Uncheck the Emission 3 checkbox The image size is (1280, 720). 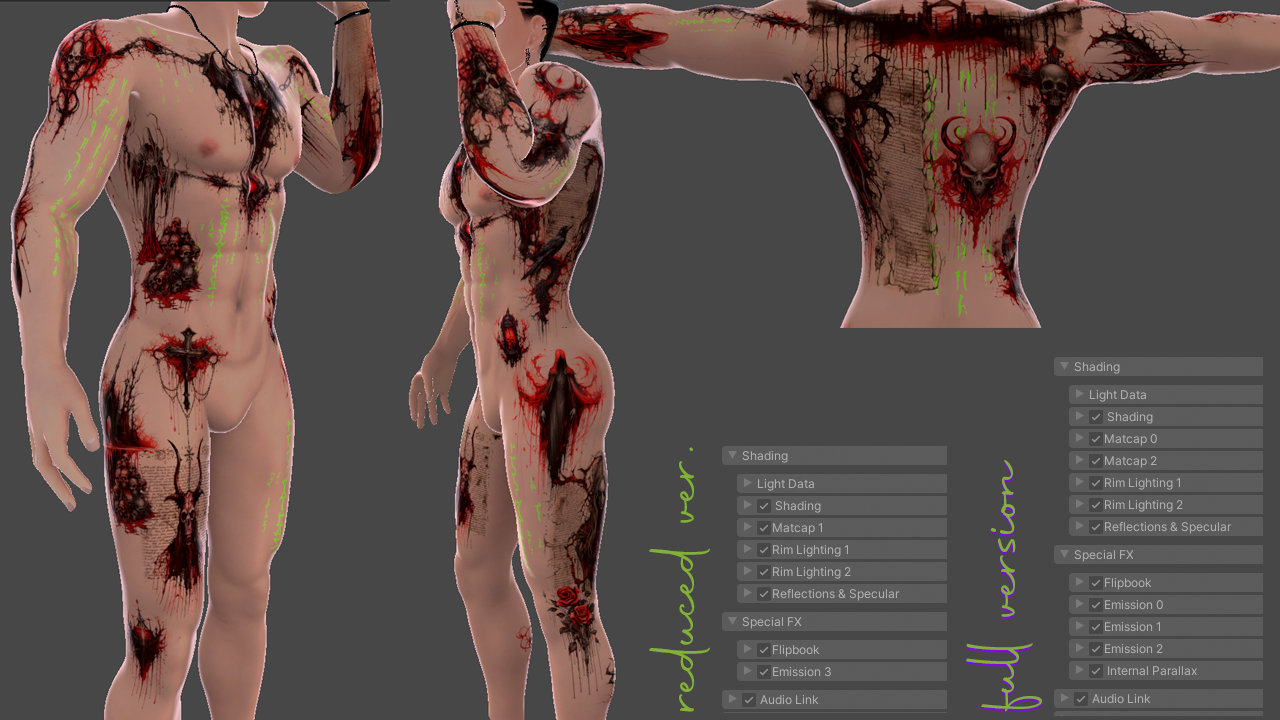click(x=764, y=672)
